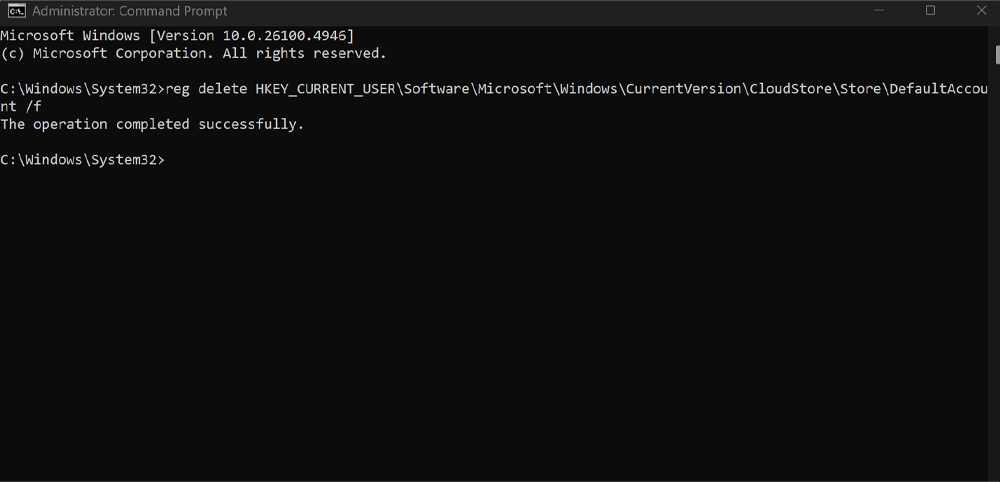
Task: Minimize the Command Prompt window
Action: tap(885, 11)
